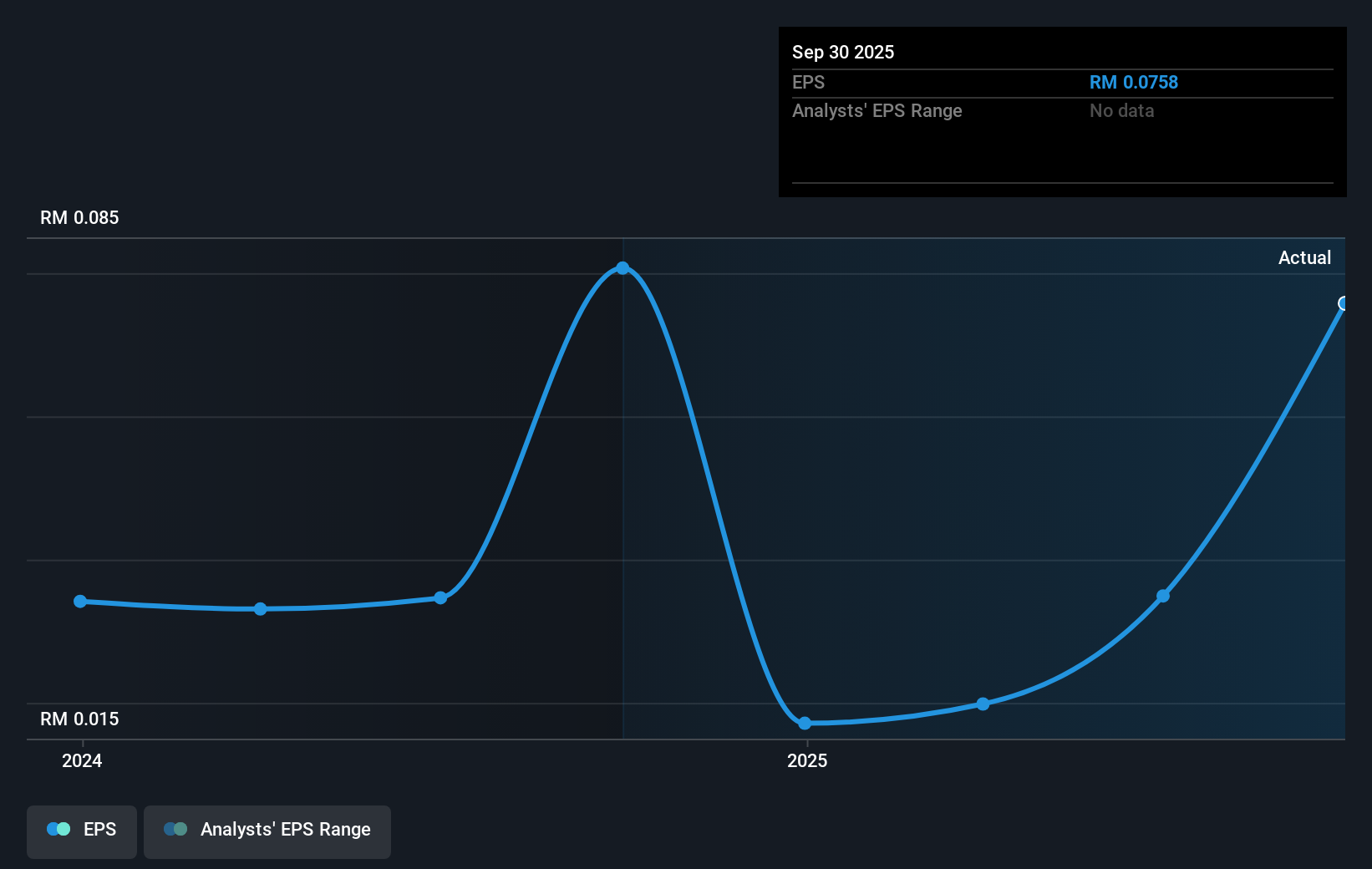1372x869 pixels.
Task: Select the second EPS data point in 2024
Action: click(261, 609)
